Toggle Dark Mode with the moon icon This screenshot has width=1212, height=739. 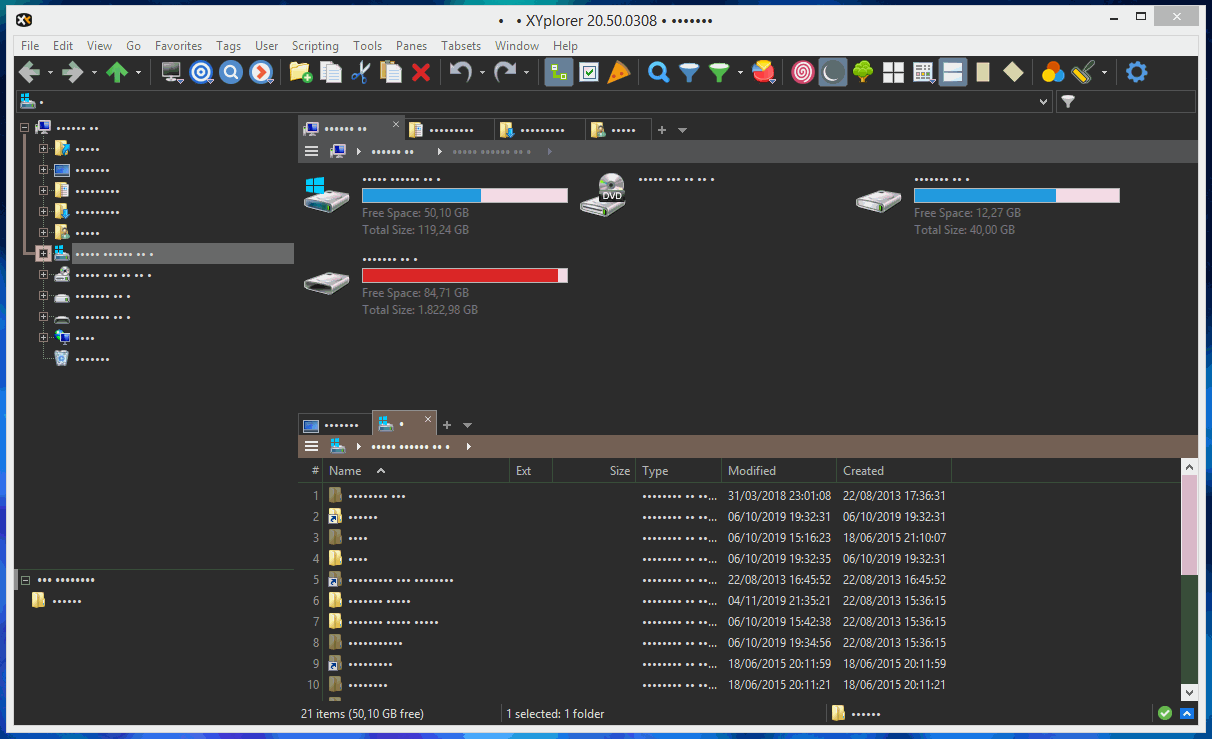[832, 72]
